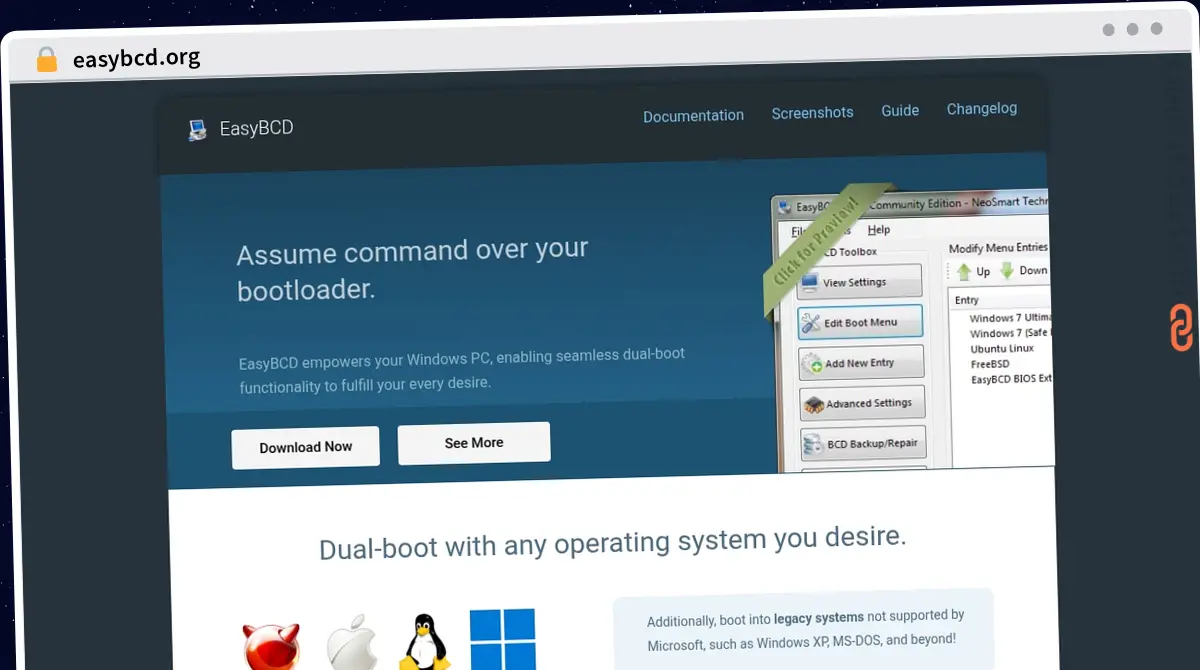Click the easybcd.org address text
The image size is (1200, 670).
click(137, 58)
